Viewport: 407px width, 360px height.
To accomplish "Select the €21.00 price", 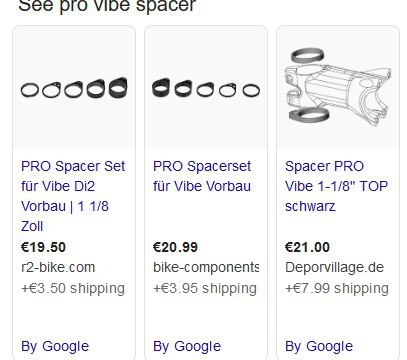I will [x=307, y=247].
